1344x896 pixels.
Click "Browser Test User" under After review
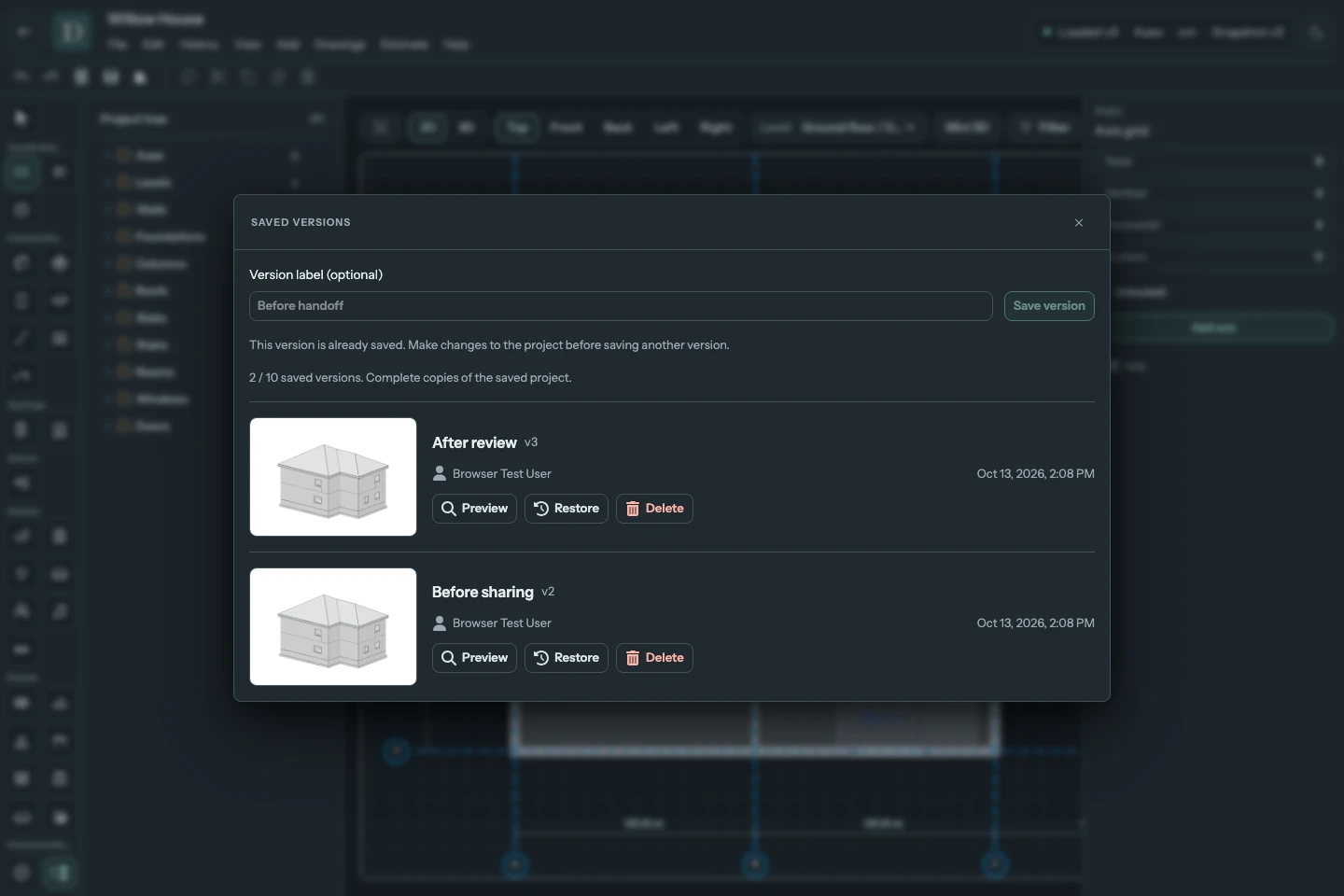pos(502,474)
